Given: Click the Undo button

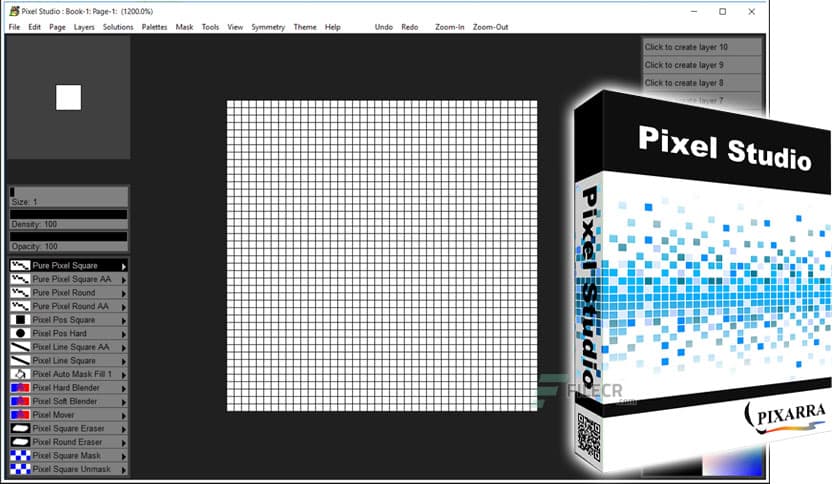Looking at the screenshot, I should point(383,27).
